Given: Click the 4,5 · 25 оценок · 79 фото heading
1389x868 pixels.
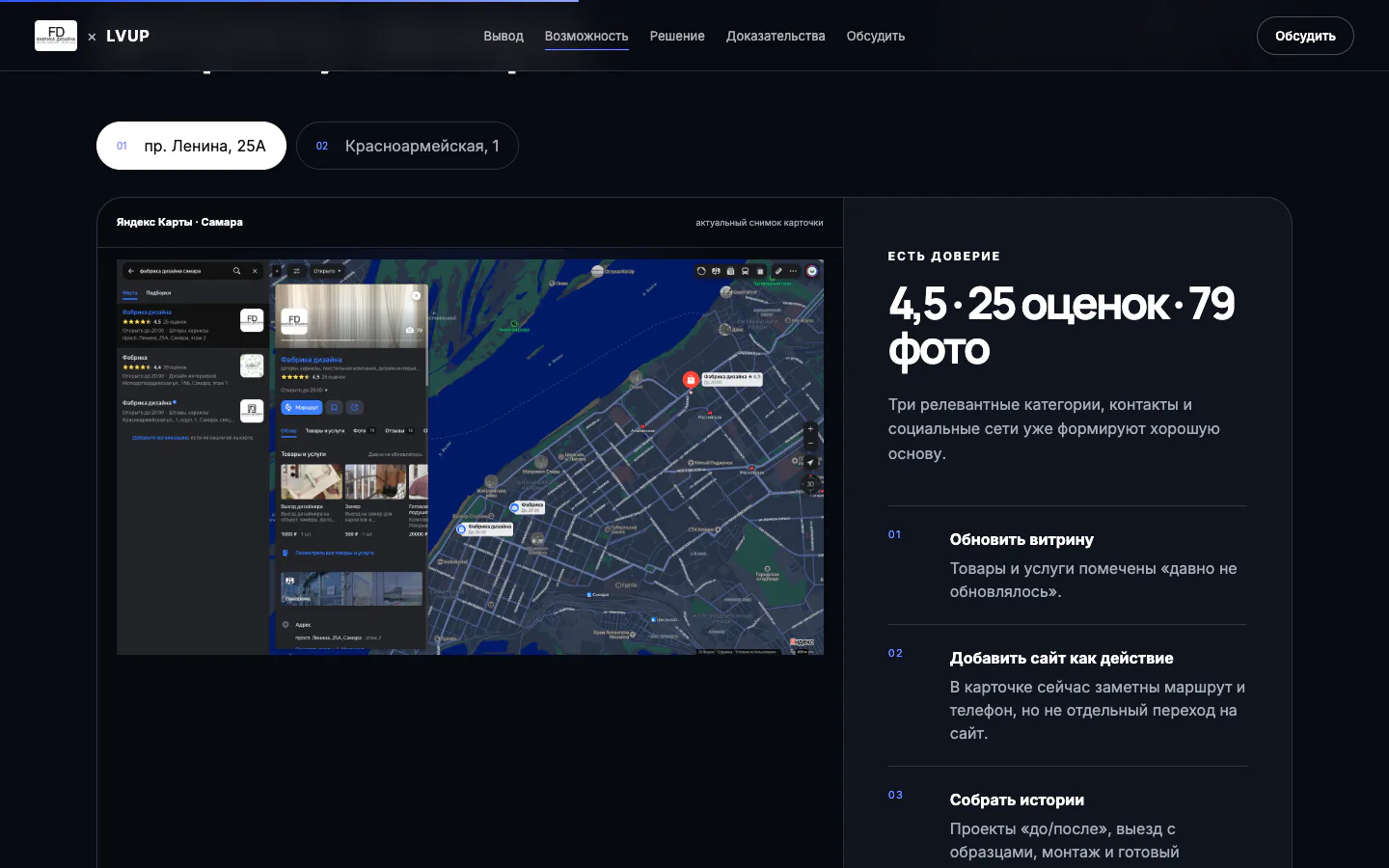Looking at the screenshot, I should coord(1061,327).
